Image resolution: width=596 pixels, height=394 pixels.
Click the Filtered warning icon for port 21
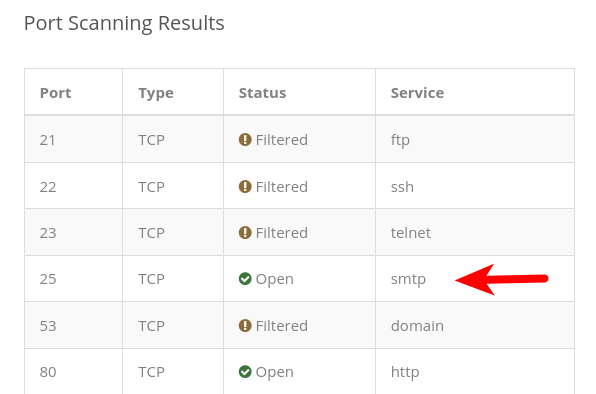[245, 140]
